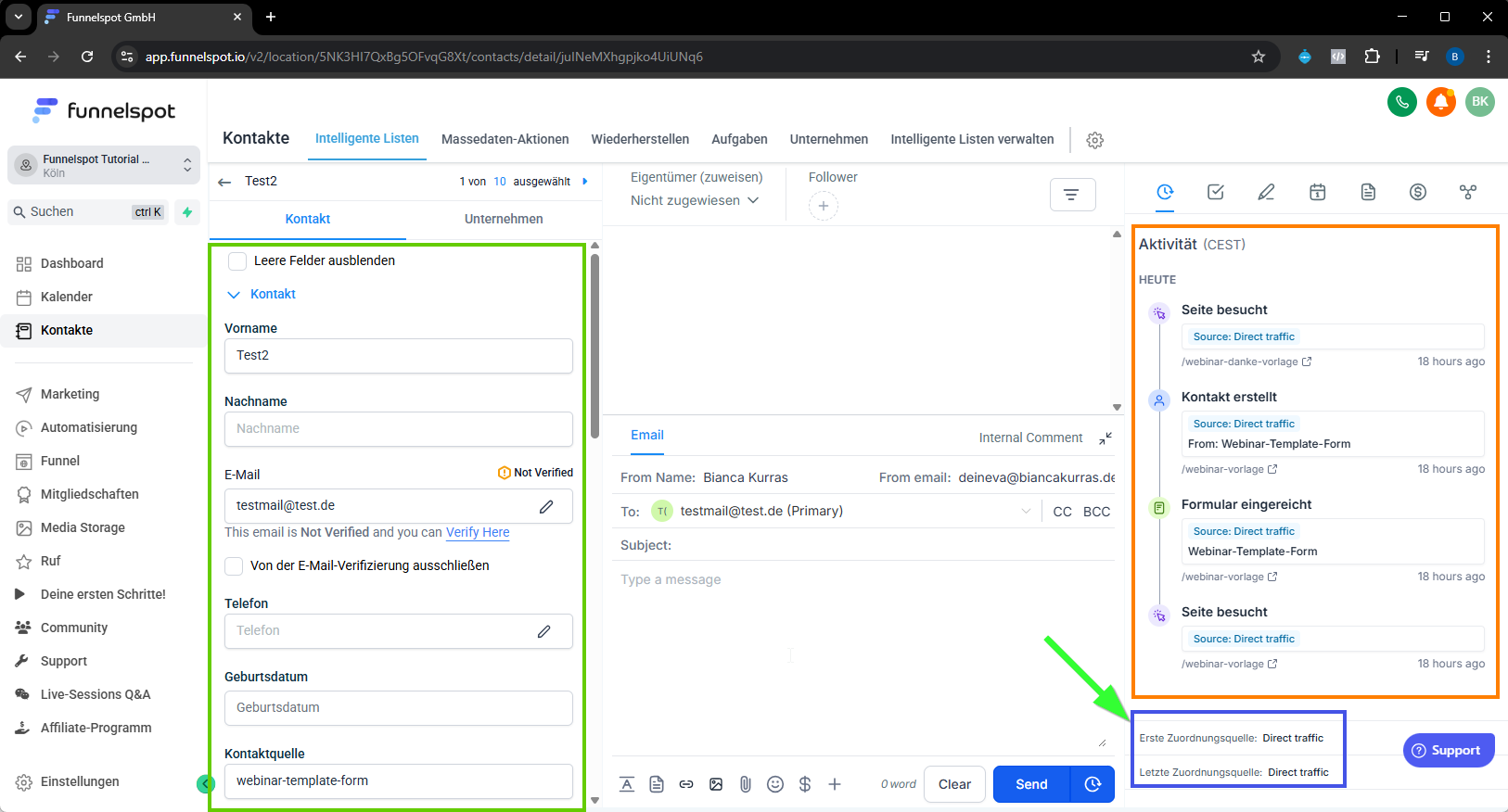Click the Clear button

click(x=954, y=784)
